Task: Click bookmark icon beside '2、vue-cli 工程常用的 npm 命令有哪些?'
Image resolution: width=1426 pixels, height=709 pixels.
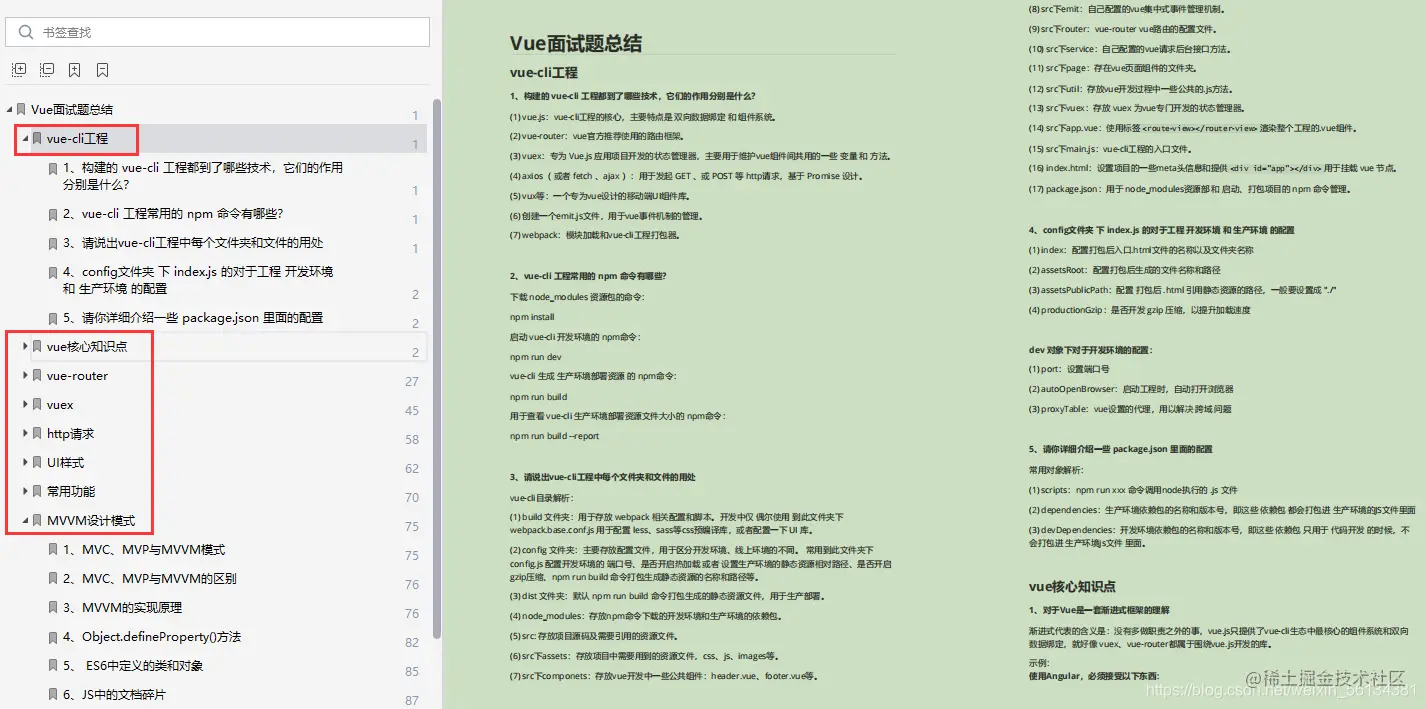Action: click(53, 213)
